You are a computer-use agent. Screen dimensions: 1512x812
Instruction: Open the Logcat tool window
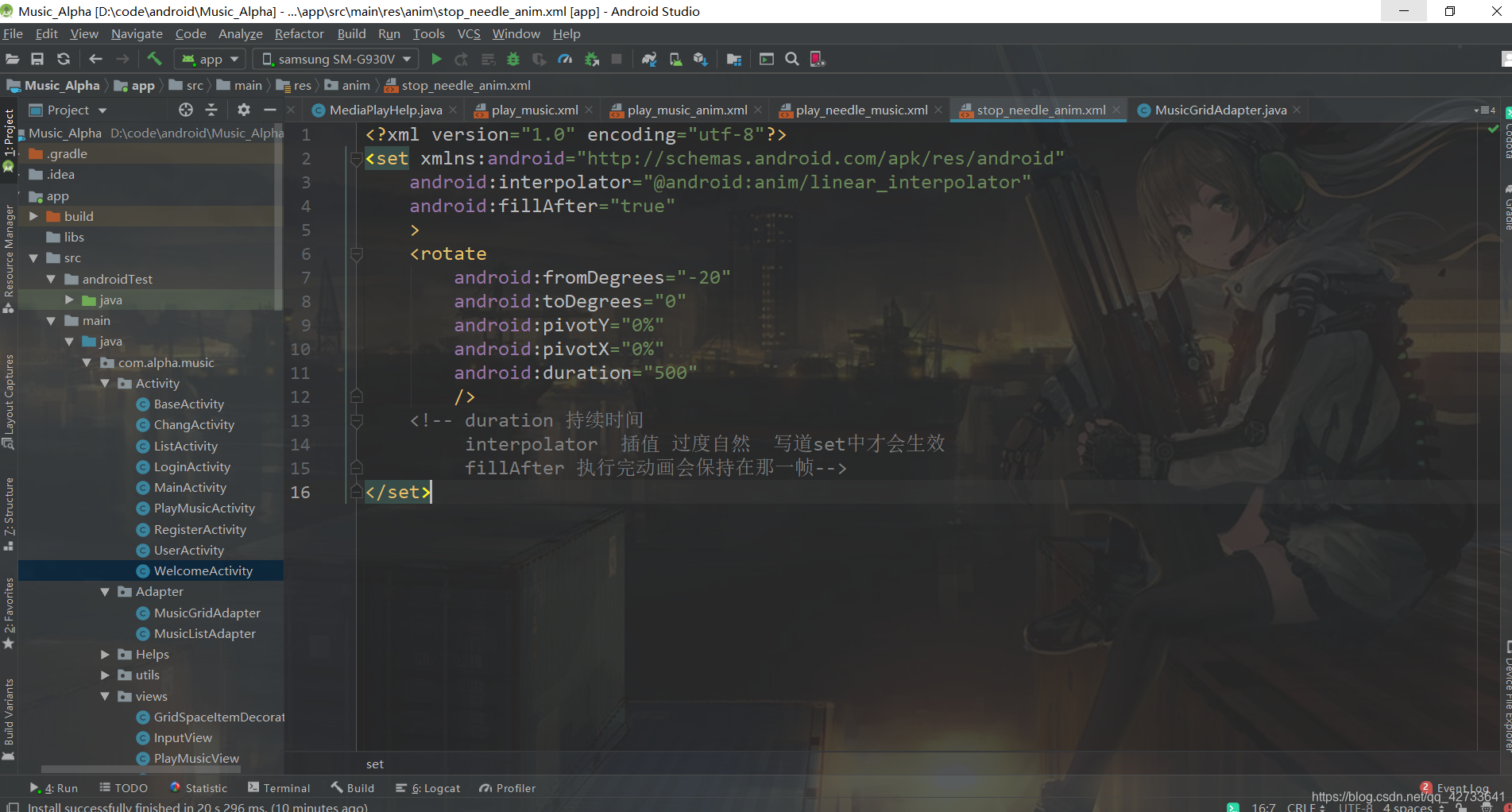pos(428,788)
